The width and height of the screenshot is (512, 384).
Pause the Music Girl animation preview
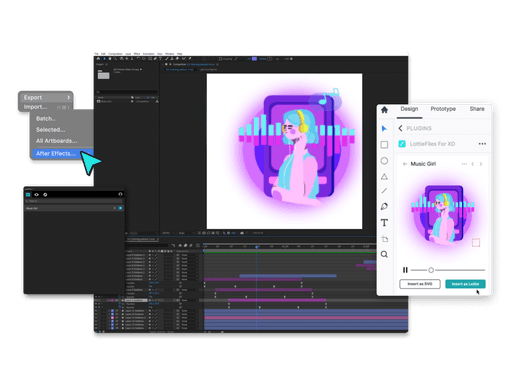point(405,270)
